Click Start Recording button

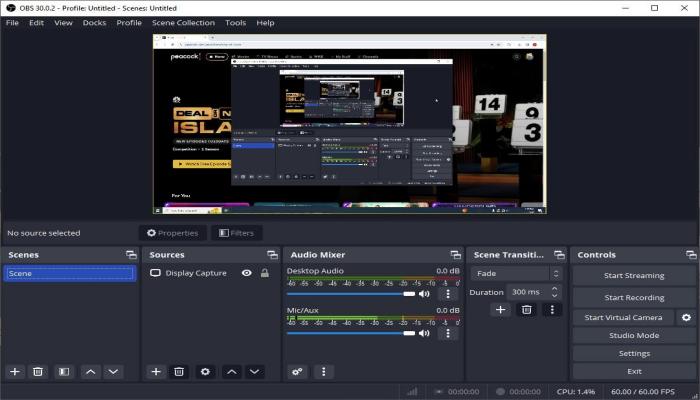pyautogui.click(x=634, y=297)
